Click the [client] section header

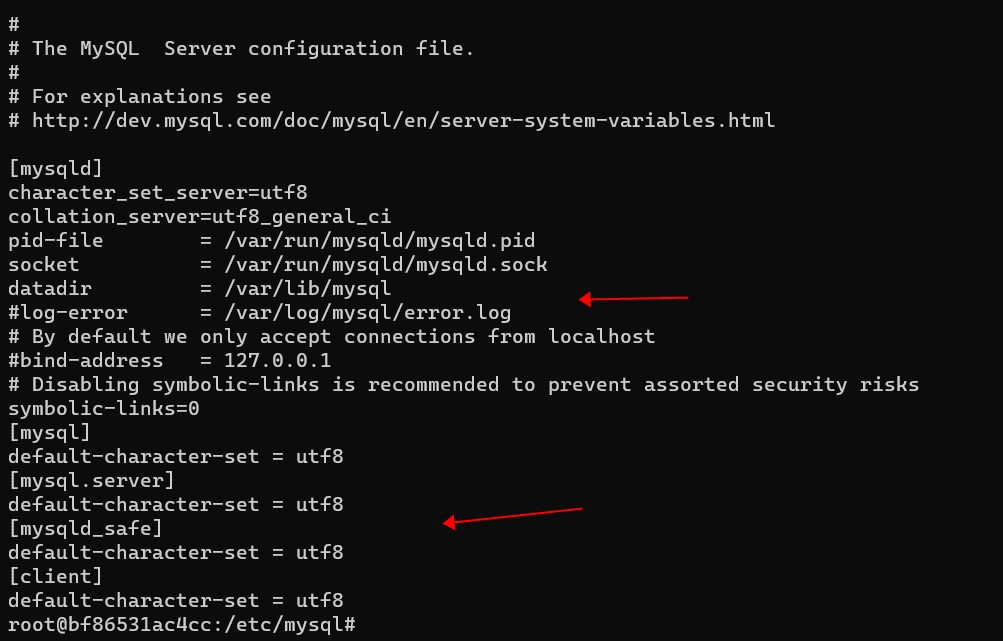point(56,577)
